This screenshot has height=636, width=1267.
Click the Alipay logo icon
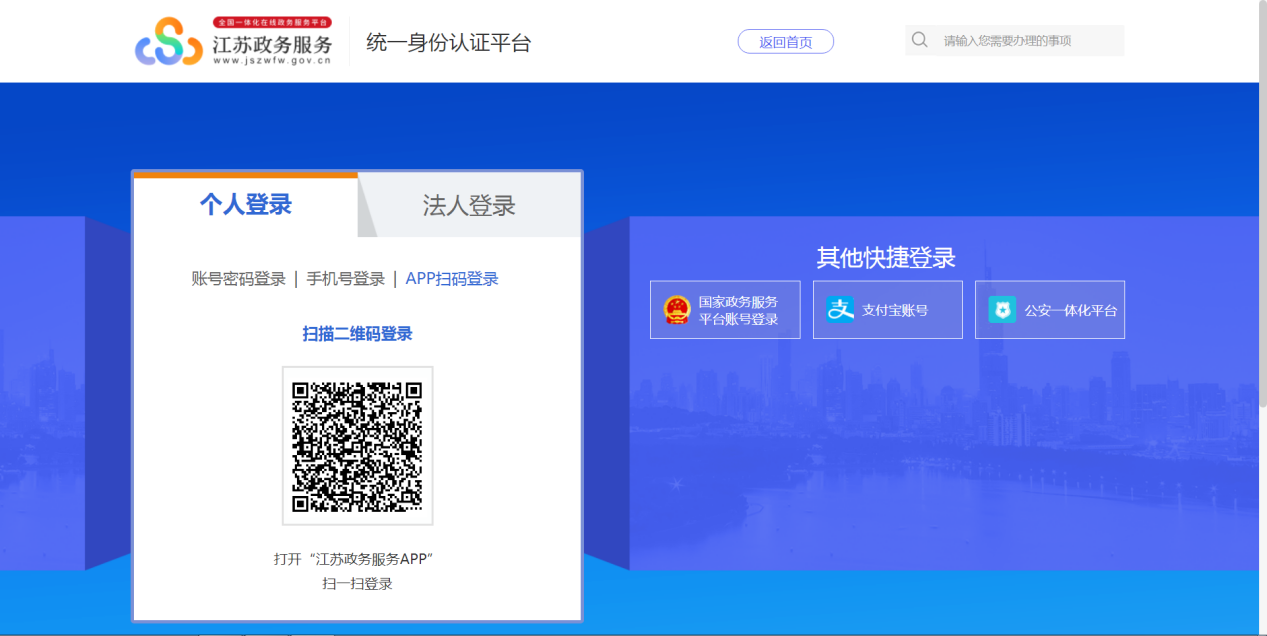point(840,310)
